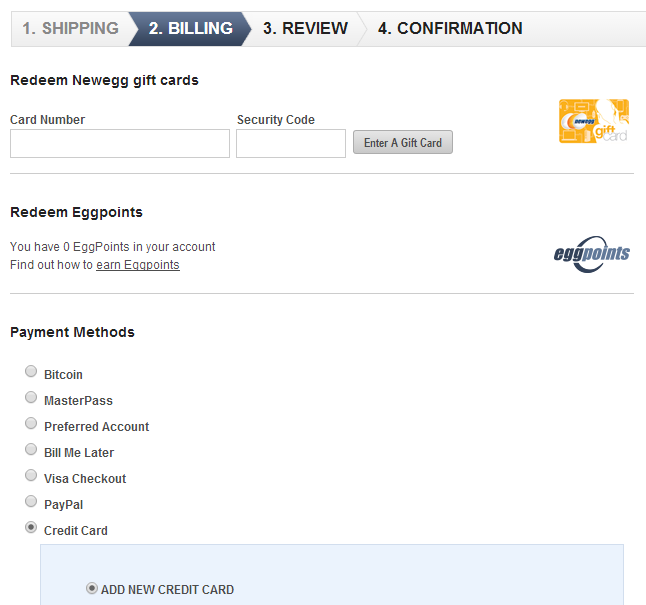646x605 pixels.
Task: Click the Redeem Newegg gift cards heading
Action: [104, 80]
